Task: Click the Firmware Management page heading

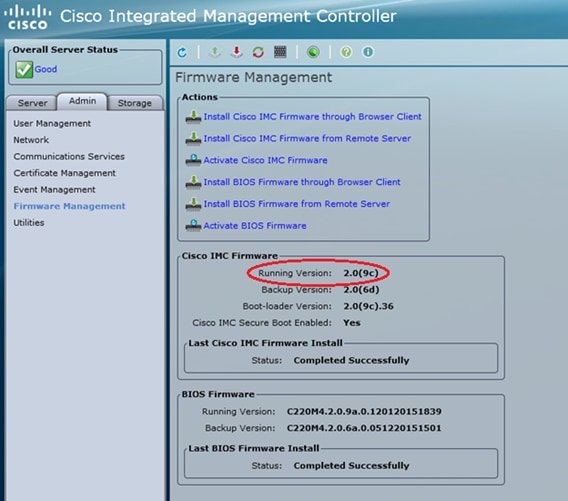Action: click(x=254, y=78)
